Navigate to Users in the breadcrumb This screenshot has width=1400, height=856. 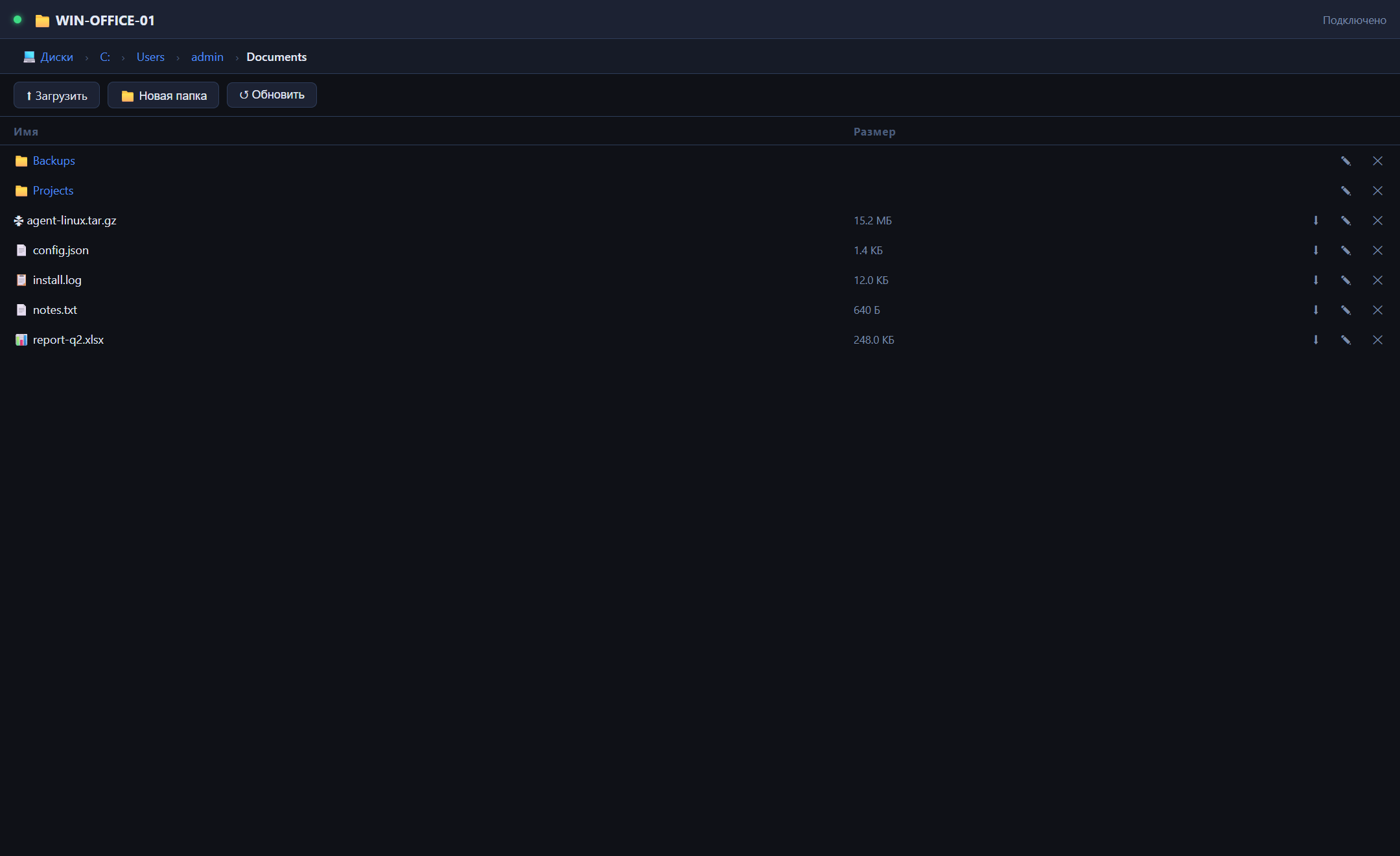150,57
